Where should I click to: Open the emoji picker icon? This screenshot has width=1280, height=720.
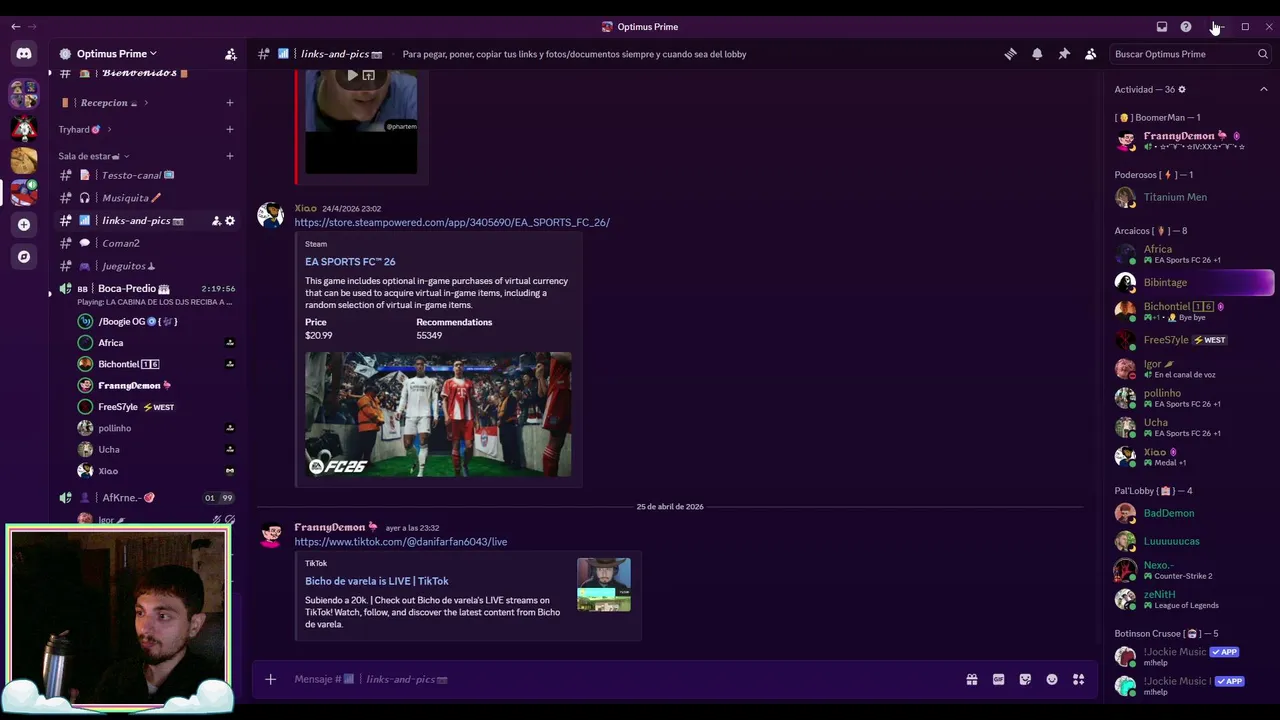(1052, 680)
